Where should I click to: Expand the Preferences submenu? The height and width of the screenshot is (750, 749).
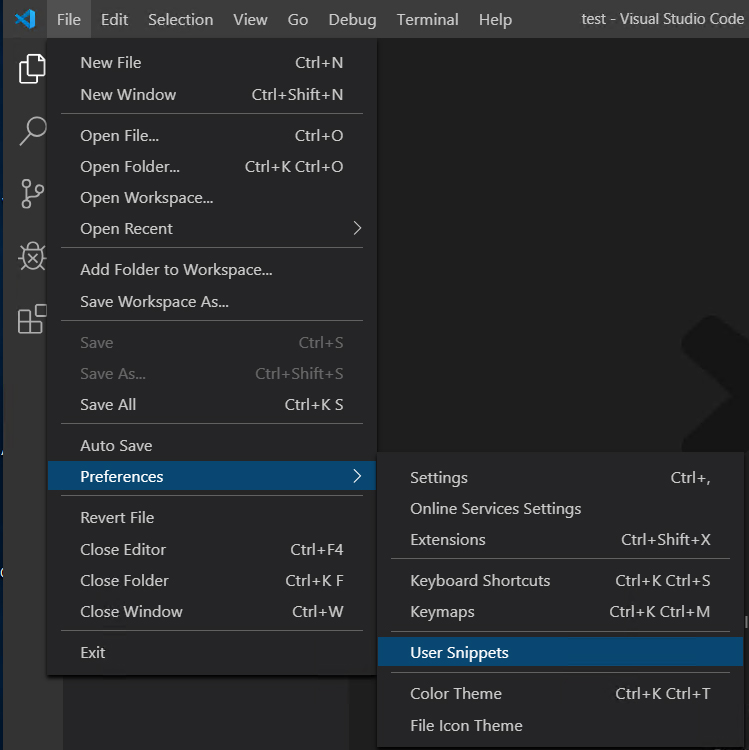(x=212, y=476)
